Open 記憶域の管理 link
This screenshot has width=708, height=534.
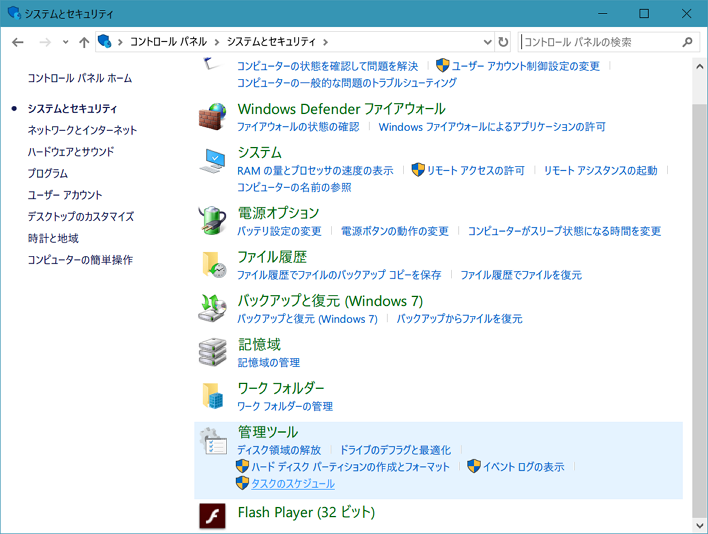[269, 362]
